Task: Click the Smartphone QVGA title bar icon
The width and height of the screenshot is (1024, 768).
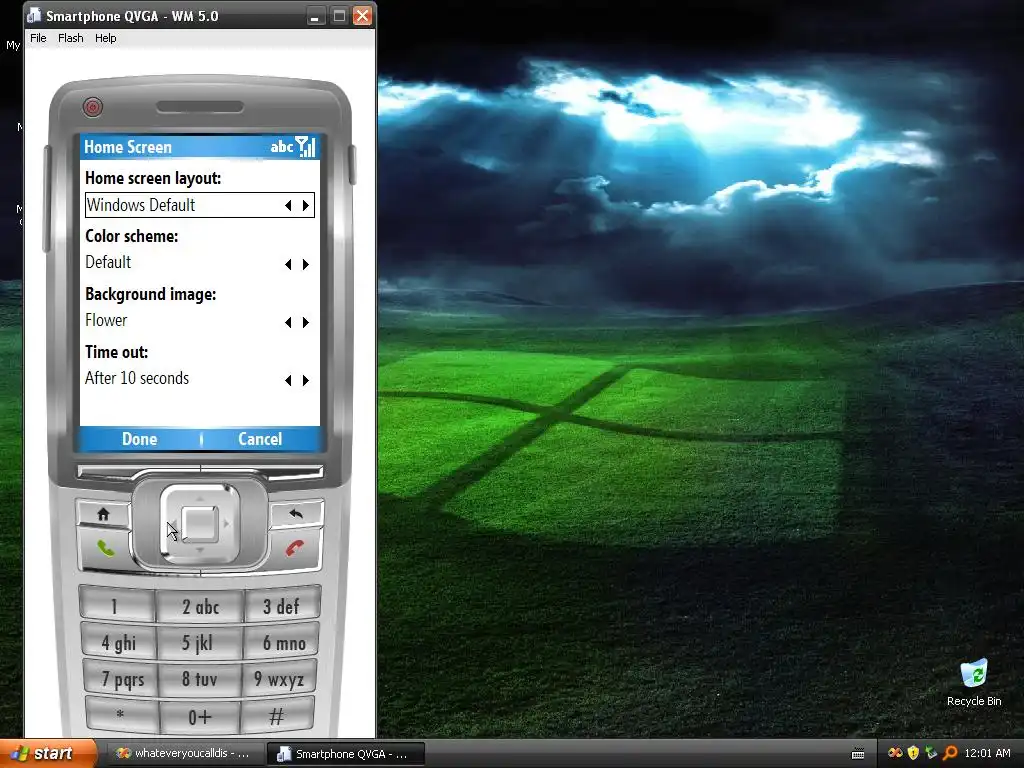Action: pos(34,16)
